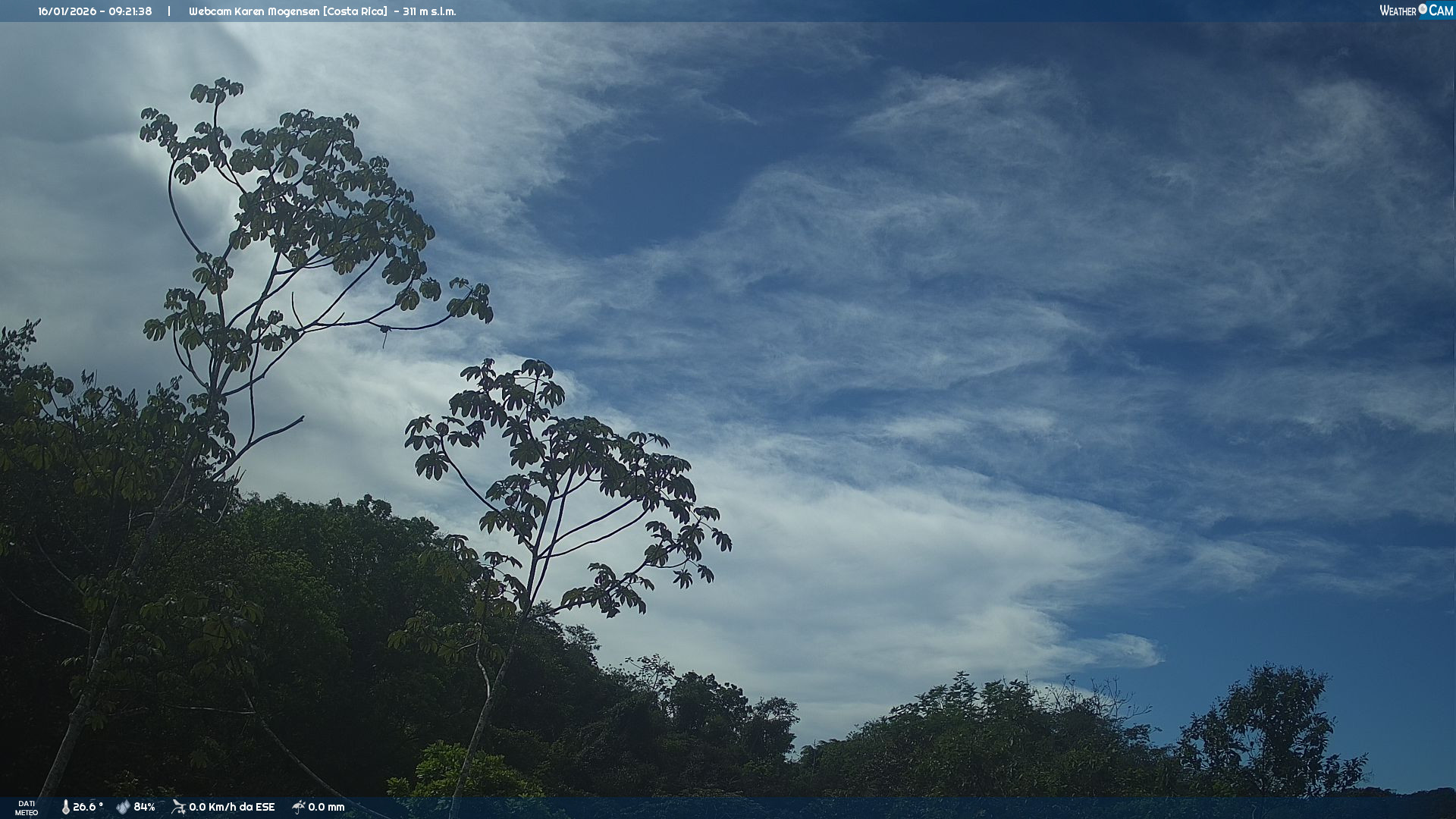Click the DATI METEO label
The width and height of the screenshot is (1456, 819).
tap(27, 808)
